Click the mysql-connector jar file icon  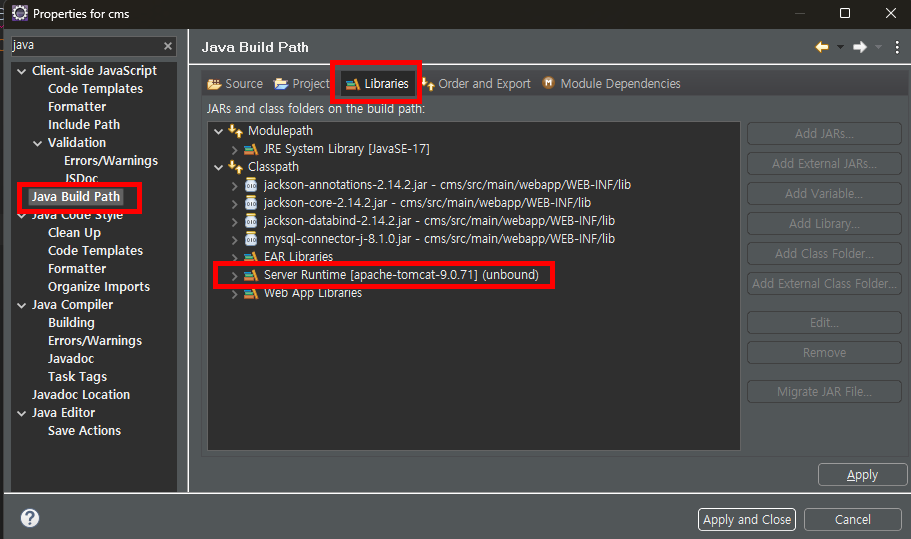[251, 239]
